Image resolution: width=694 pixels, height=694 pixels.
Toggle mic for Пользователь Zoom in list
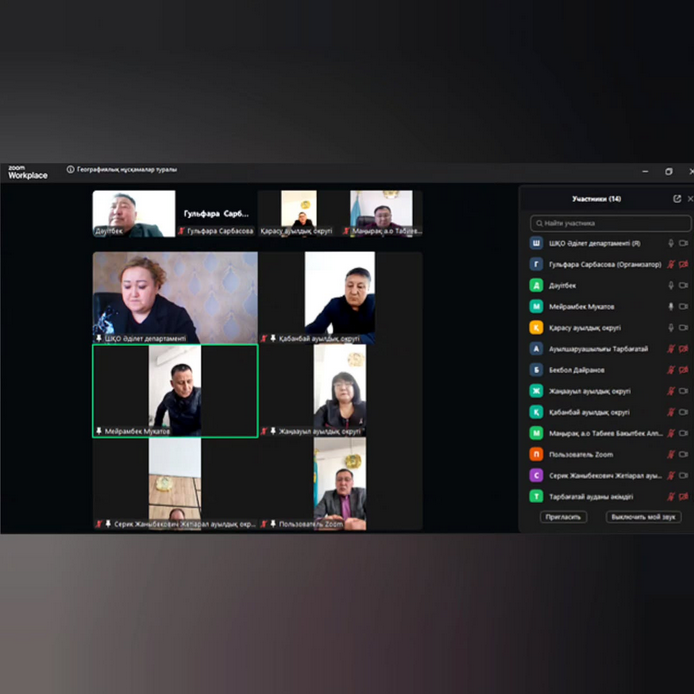pos(672,454)
